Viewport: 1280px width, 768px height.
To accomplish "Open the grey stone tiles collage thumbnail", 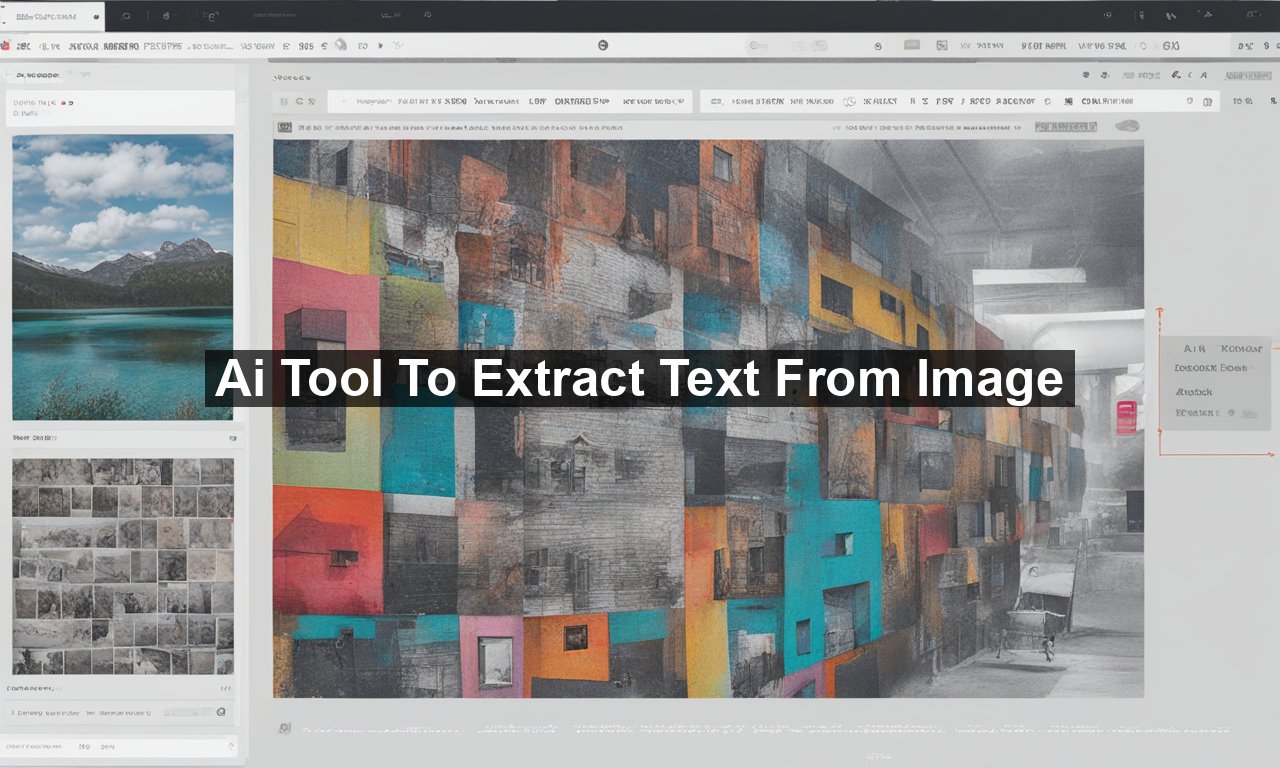I will 122,566.
